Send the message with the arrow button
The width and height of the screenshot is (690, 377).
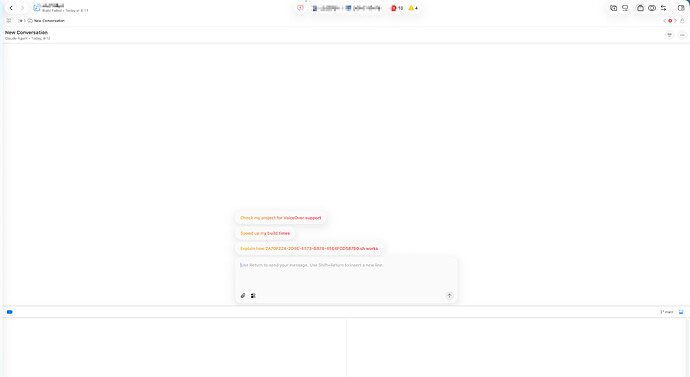[x=449, y=296]
